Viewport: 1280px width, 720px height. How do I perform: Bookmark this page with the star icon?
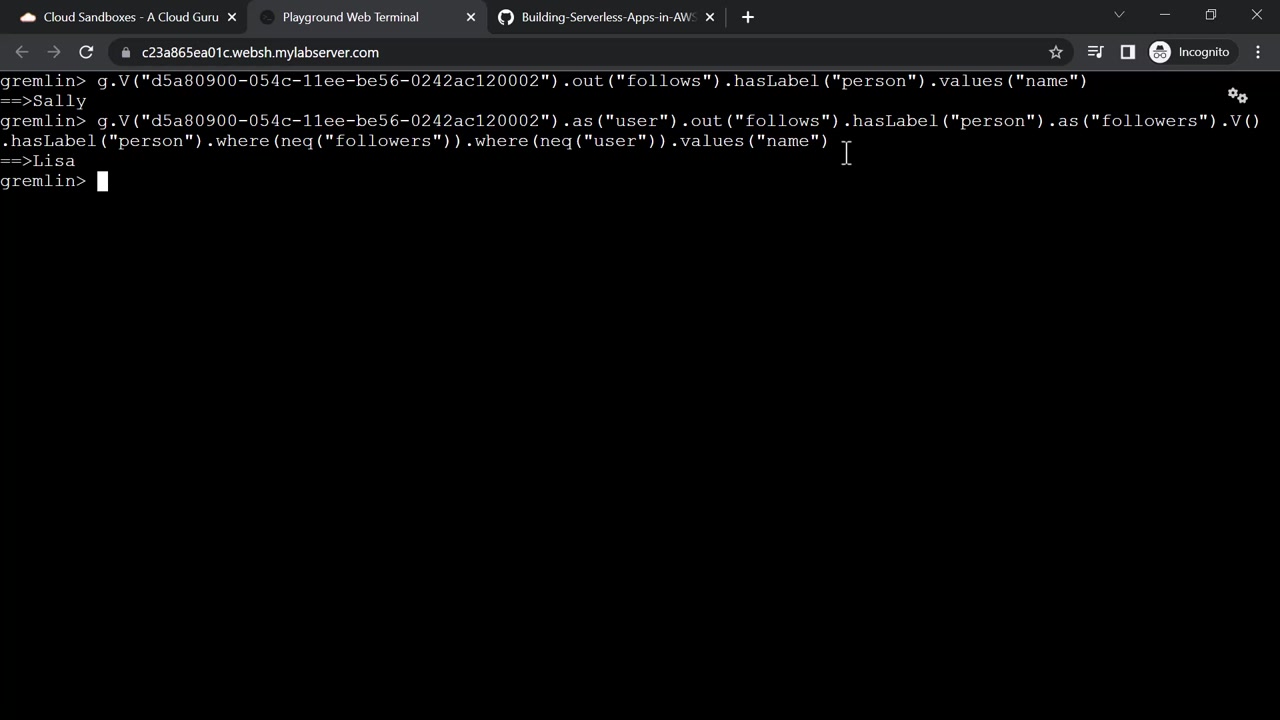pyautogui.click(x=1055, y=52)
